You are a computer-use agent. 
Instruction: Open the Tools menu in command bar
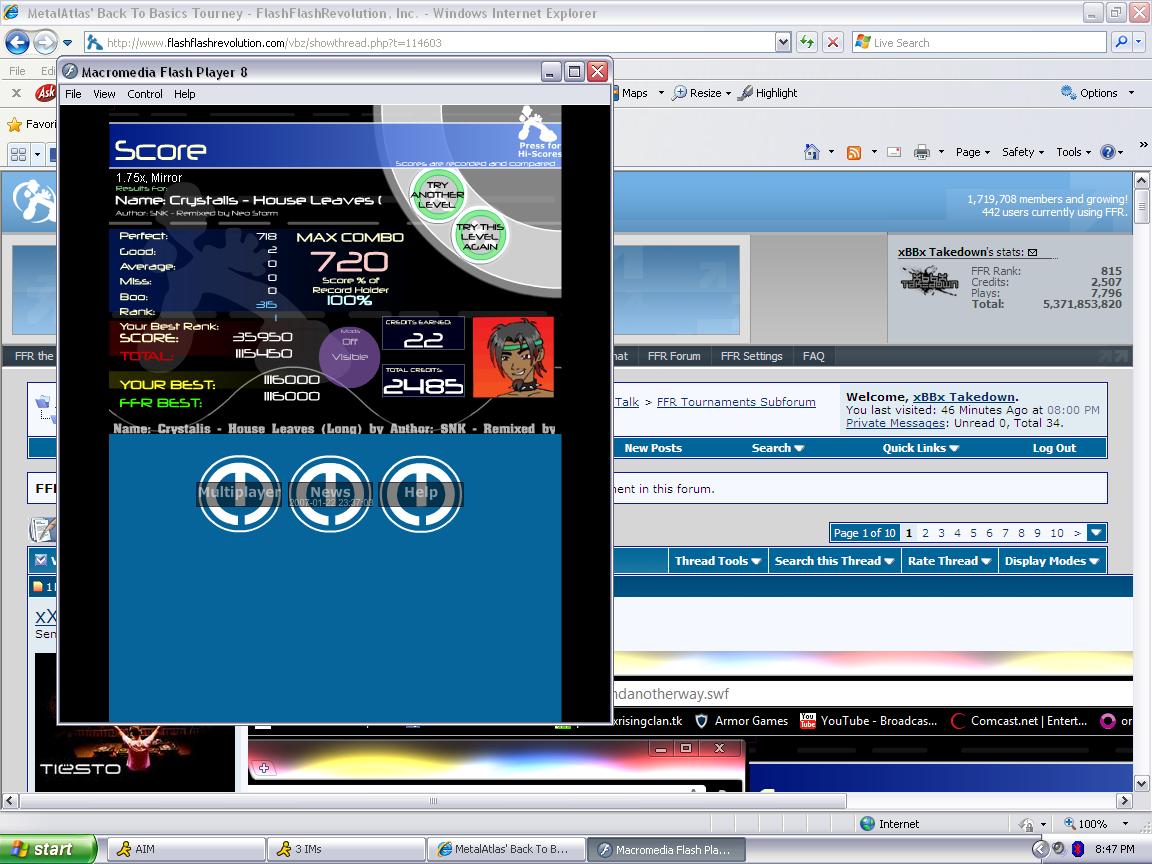coord(1073,152)
